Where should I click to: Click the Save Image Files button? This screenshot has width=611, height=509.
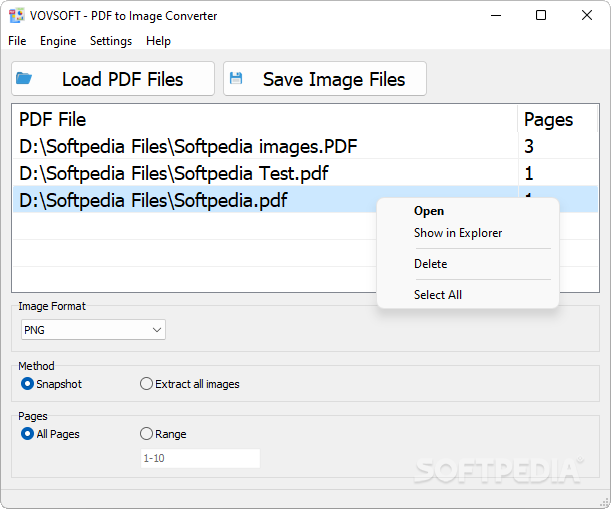point(325,79)
